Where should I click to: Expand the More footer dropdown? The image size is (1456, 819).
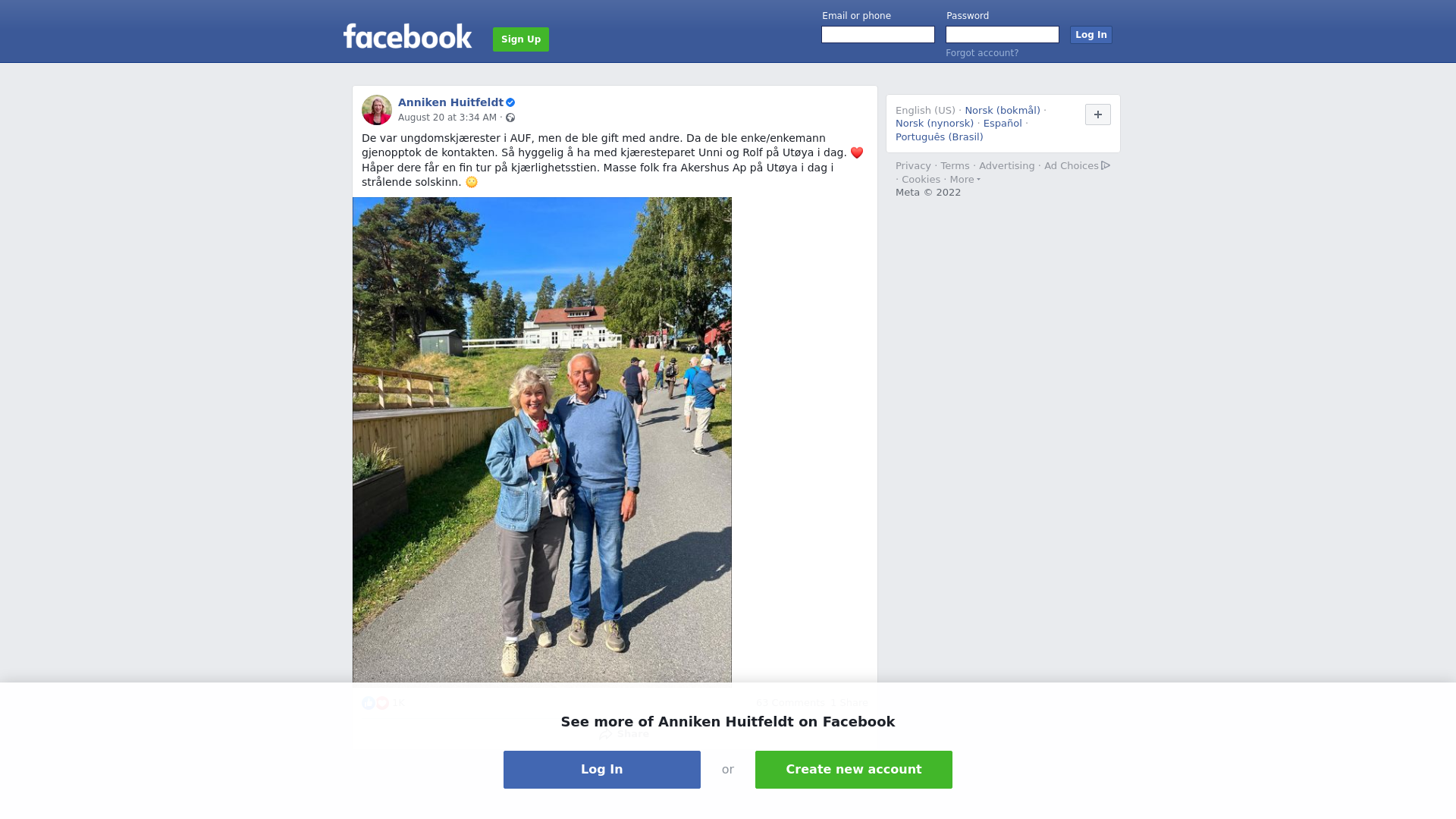coord(965,180)
